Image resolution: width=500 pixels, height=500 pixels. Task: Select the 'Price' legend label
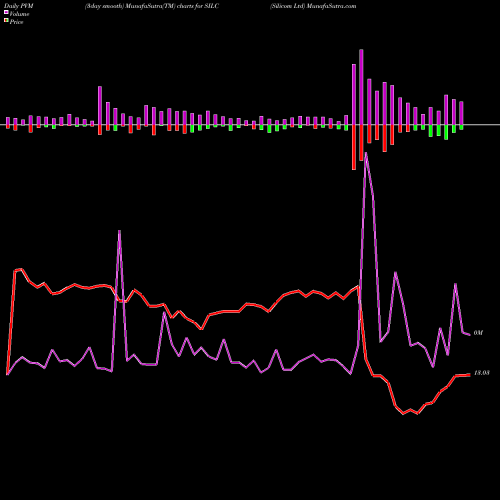tap(16, 22)
